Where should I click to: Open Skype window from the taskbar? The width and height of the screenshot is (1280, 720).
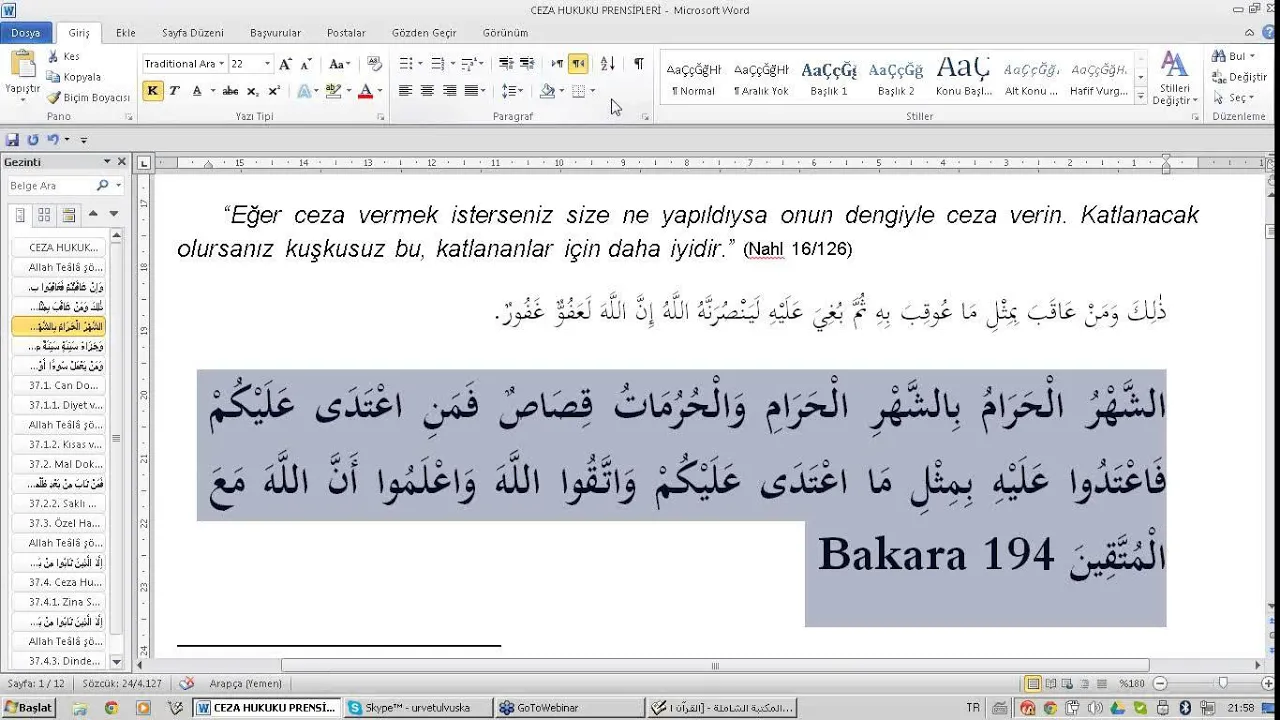click(418, 707)
